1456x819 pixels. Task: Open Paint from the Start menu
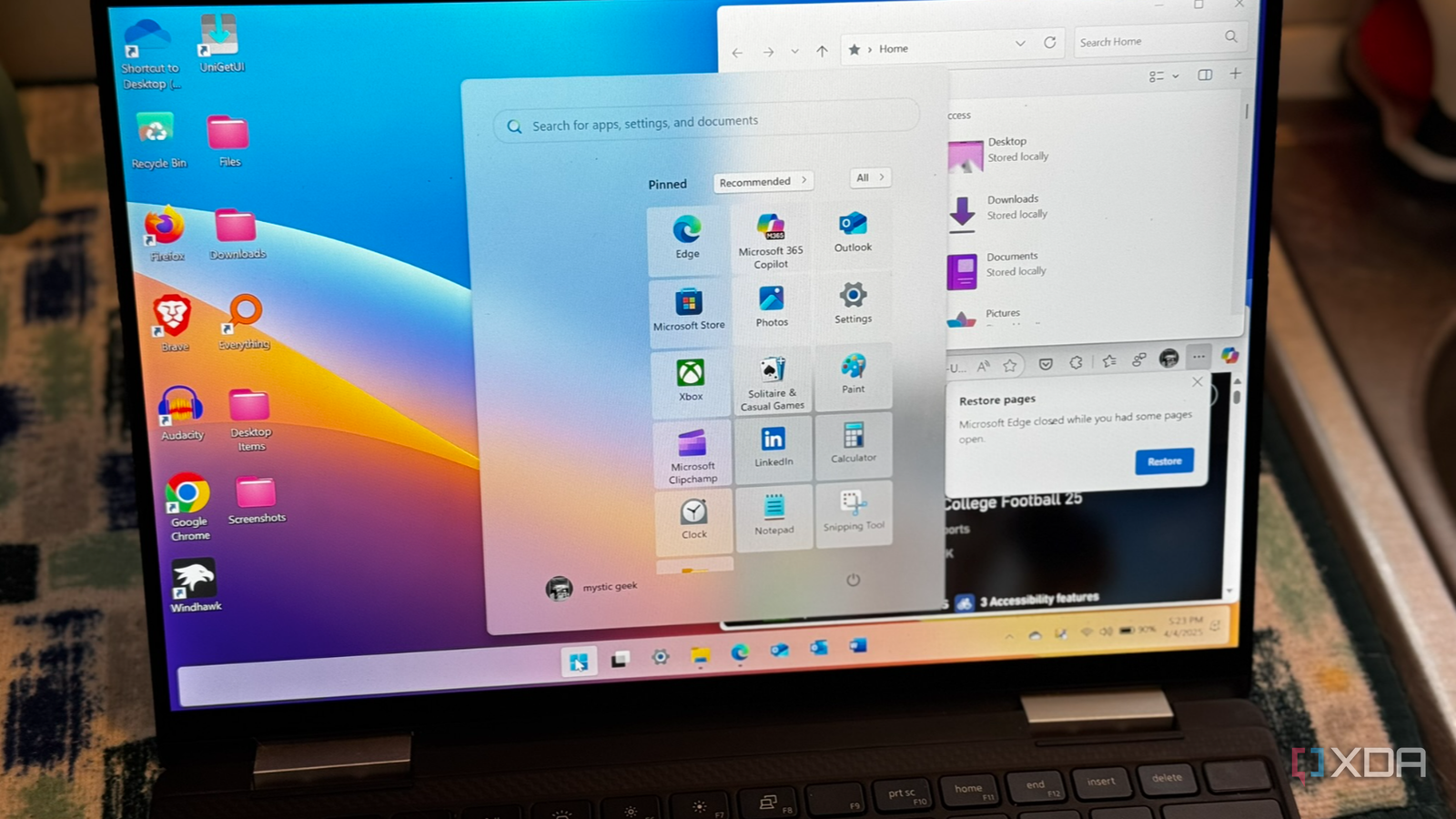coord(852,376)
